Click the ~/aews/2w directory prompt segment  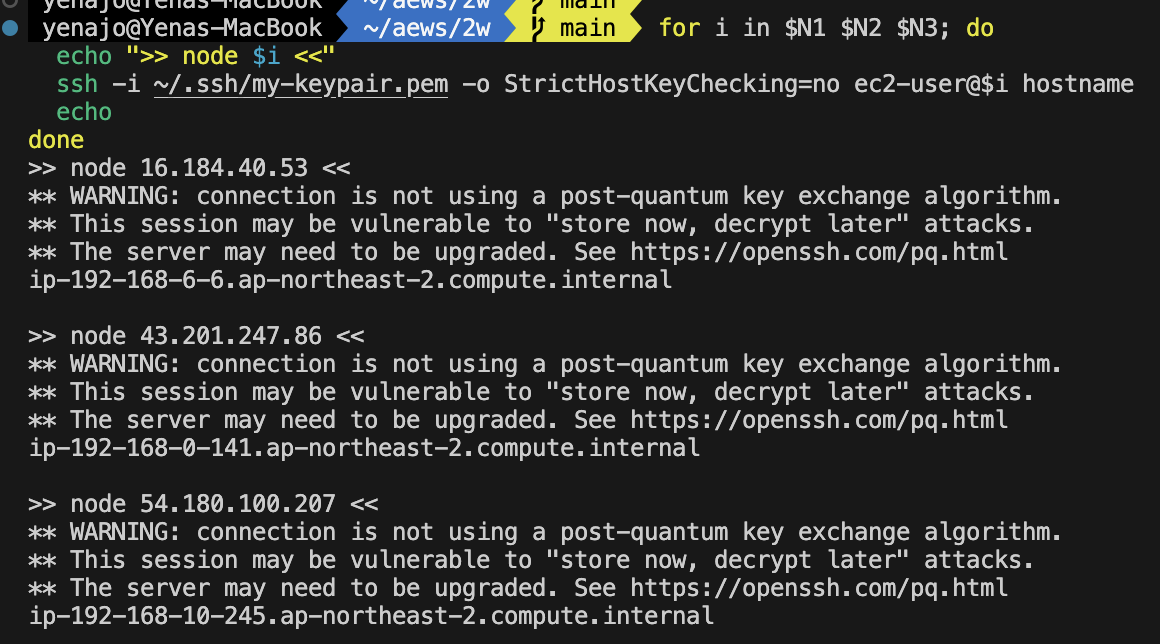coord(427,28)
